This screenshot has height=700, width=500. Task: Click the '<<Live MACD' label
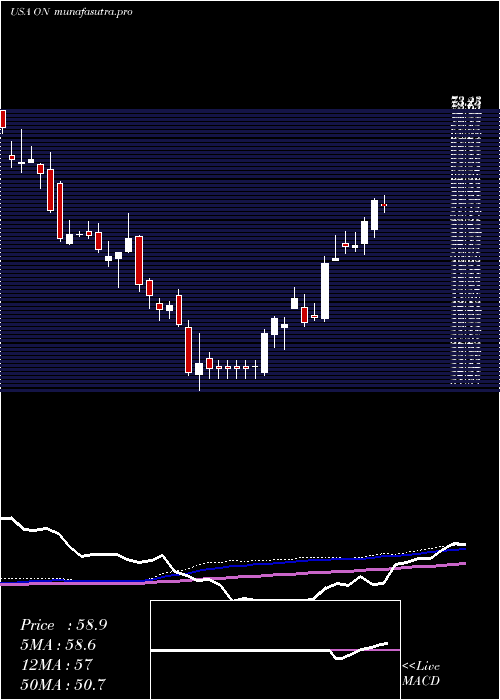pyautogui.click(x=421, y=674)
